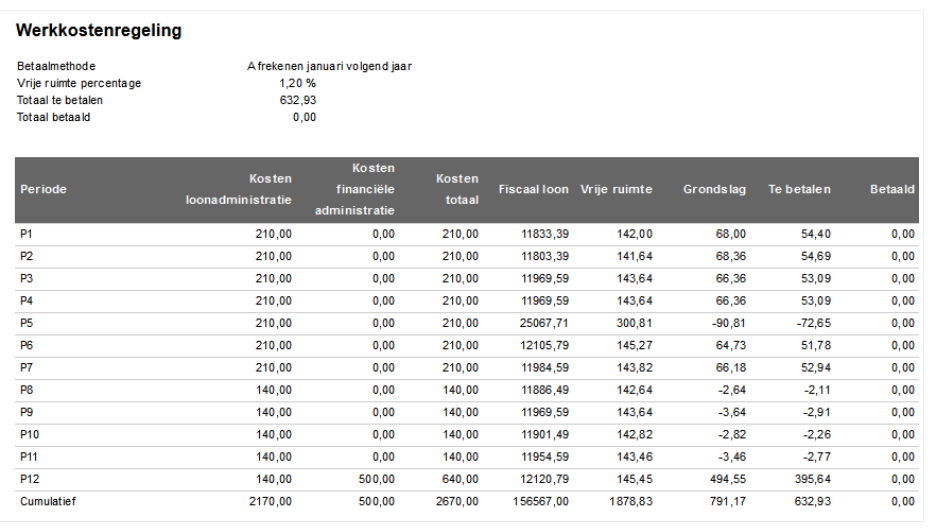Click the Fiscaal loon column header

(533, 189)
